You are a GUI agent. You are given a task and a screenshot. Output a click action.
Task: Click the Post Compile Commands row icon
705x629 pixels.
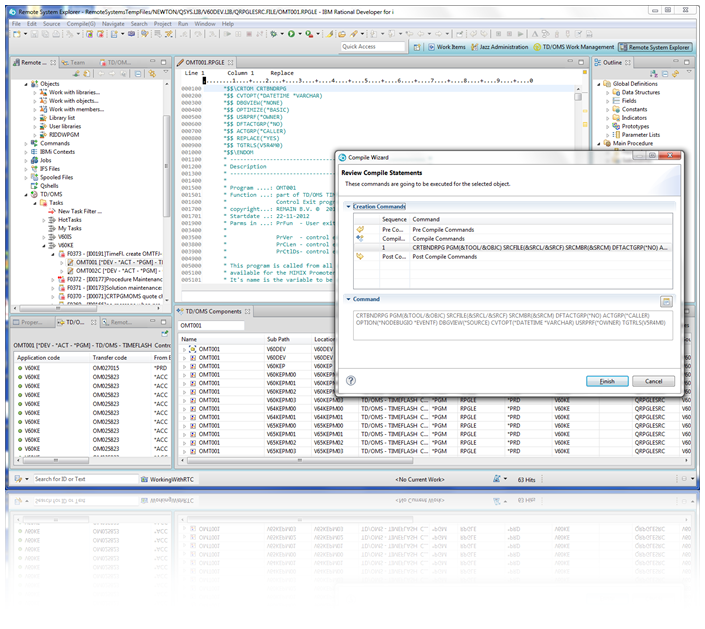point(360,256)
